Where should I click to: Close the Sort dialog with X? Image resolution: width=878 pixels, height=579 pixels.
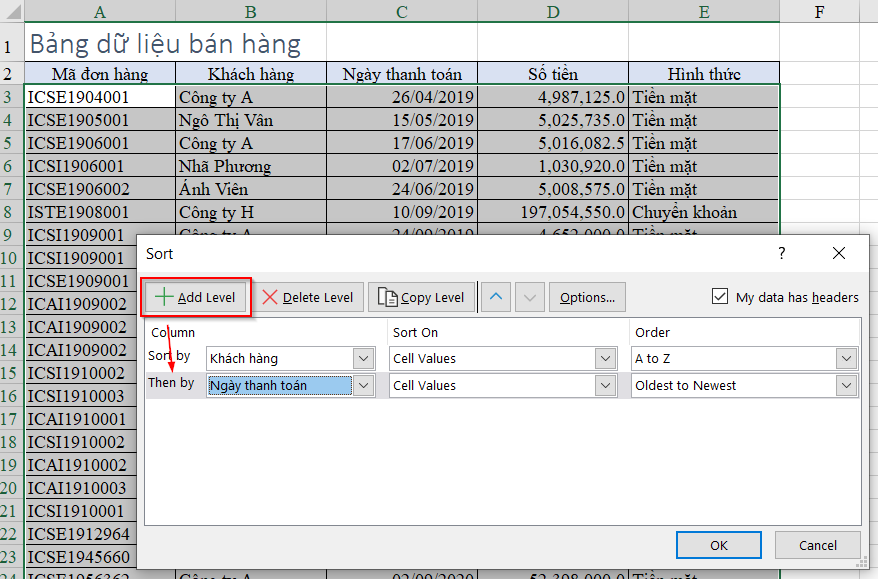(839, 253)
